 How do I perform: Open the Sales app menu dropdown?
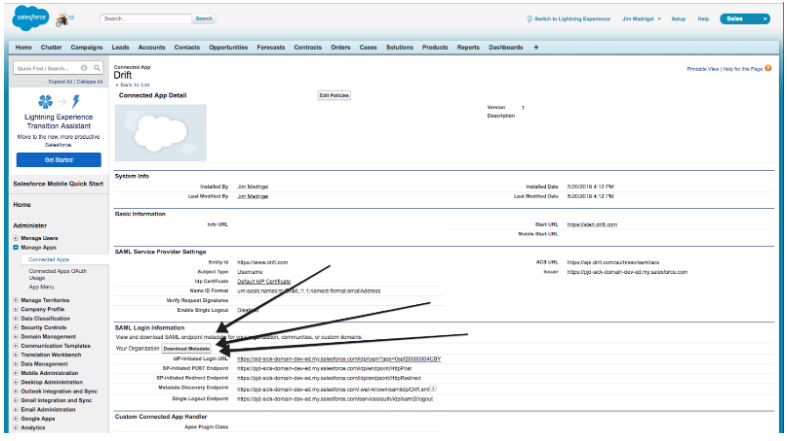click(745, 19)
